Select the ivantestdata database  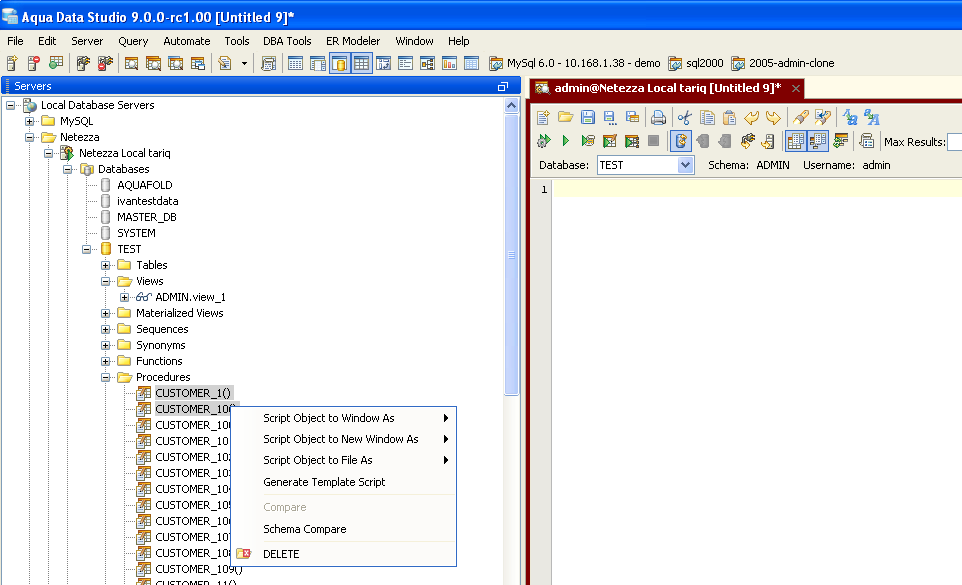(147, 201)
